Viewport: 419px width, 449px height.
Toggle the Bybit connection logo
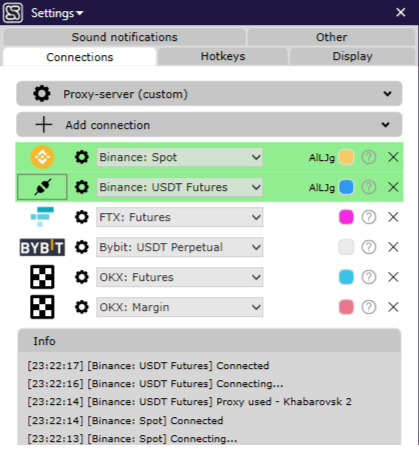click(42, 247)
